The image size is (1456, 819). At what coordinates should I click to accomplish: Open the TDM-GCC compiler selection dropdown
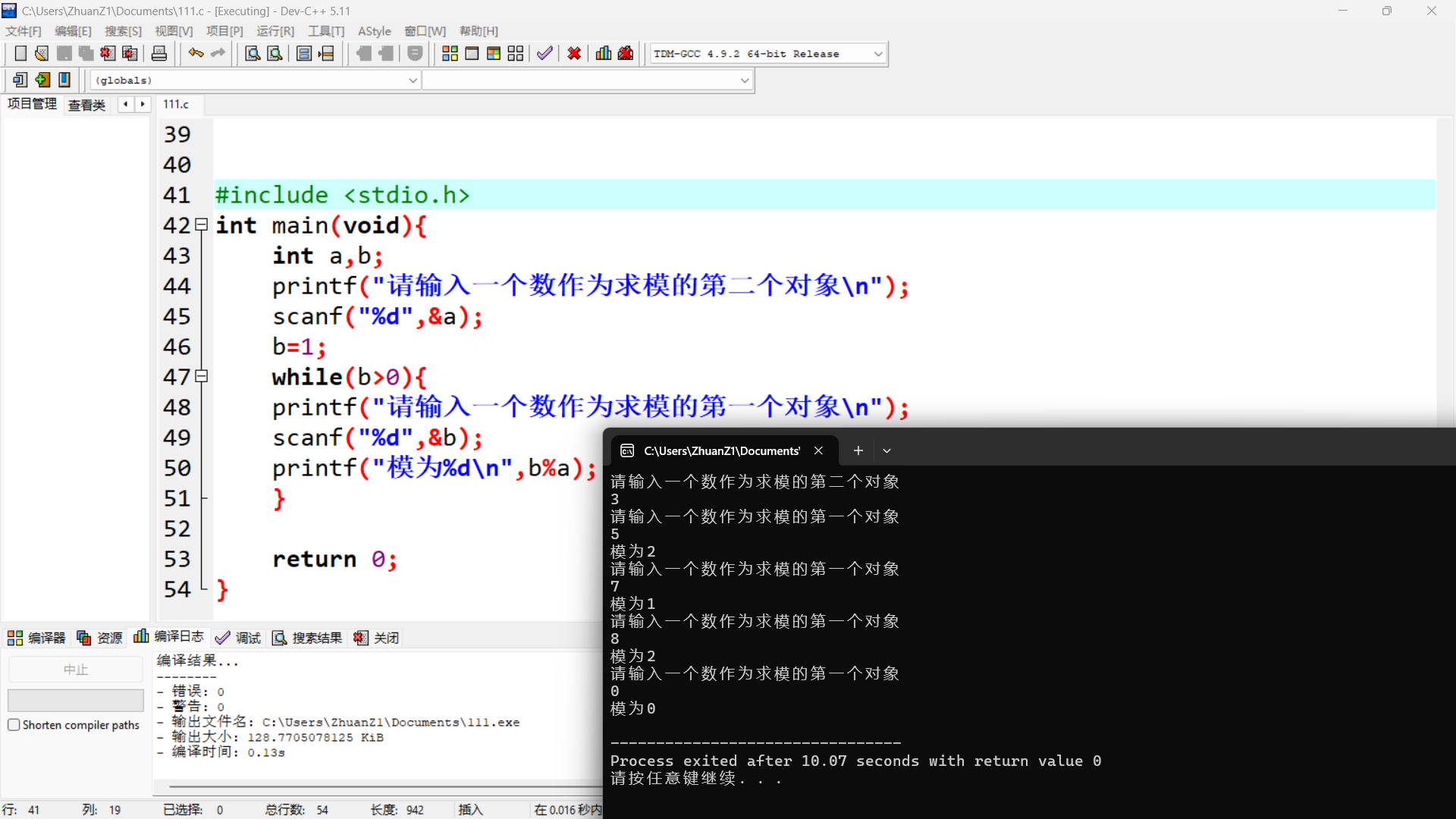click(x=878, y=54)
